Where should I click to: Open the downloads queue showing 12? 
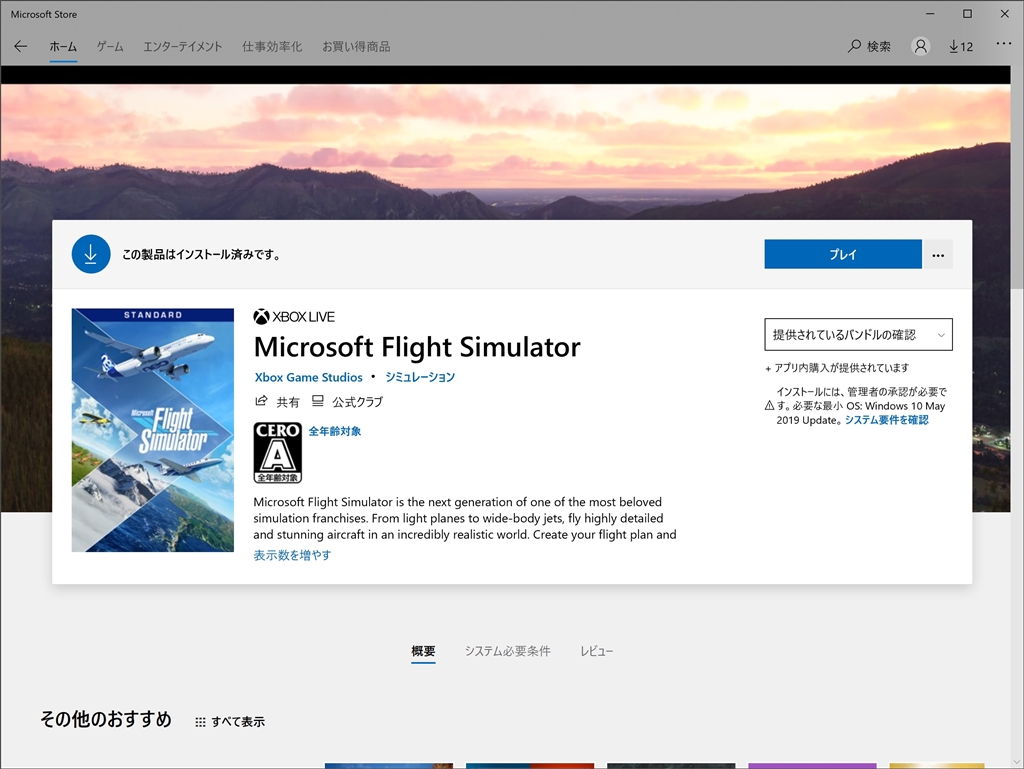961,46
